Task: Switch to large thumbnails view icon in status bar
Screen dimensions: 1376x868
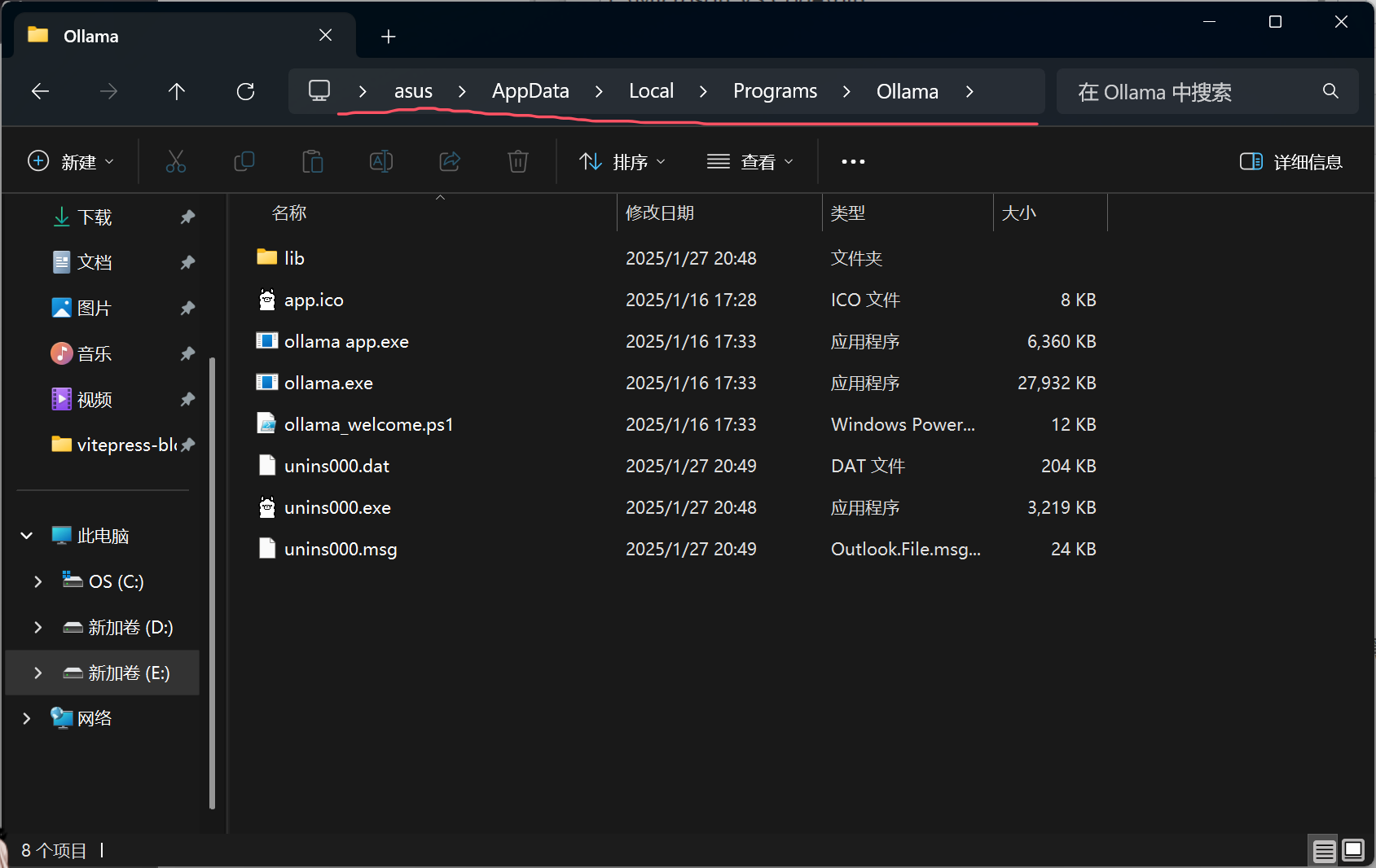Action: [x=1353, y=851]
